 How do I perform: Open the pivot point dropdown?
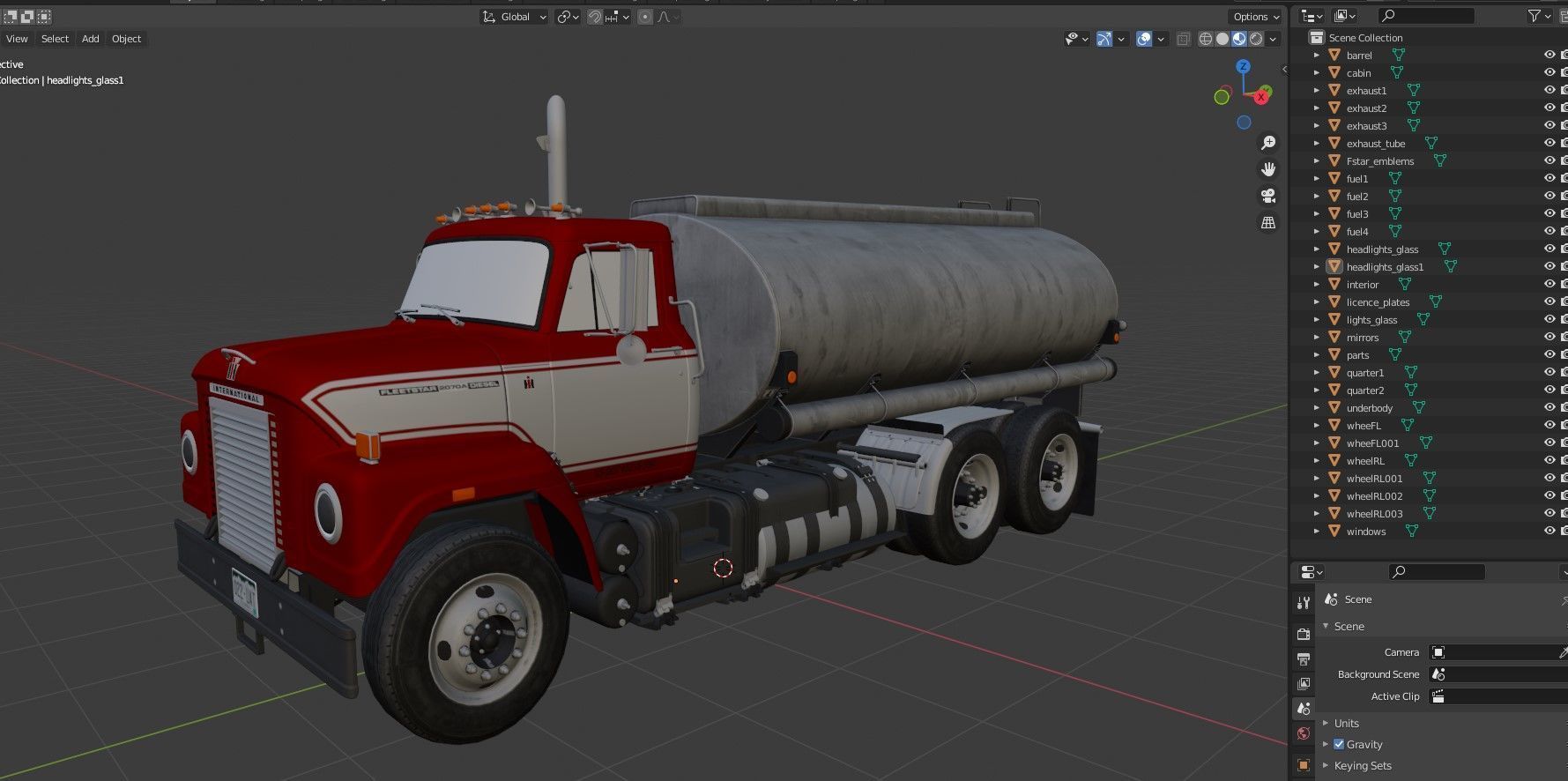point(568,17)
